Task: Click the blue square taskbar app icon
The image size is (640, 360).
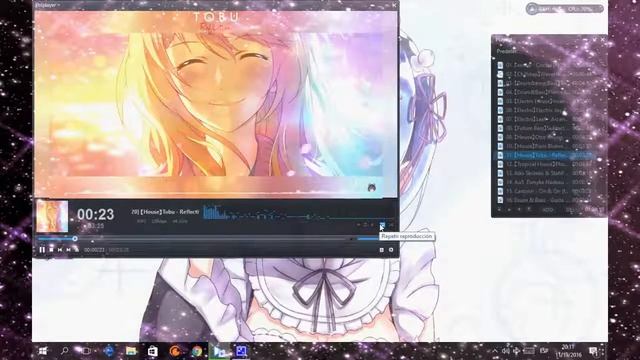Action: (x=241, y=351)
